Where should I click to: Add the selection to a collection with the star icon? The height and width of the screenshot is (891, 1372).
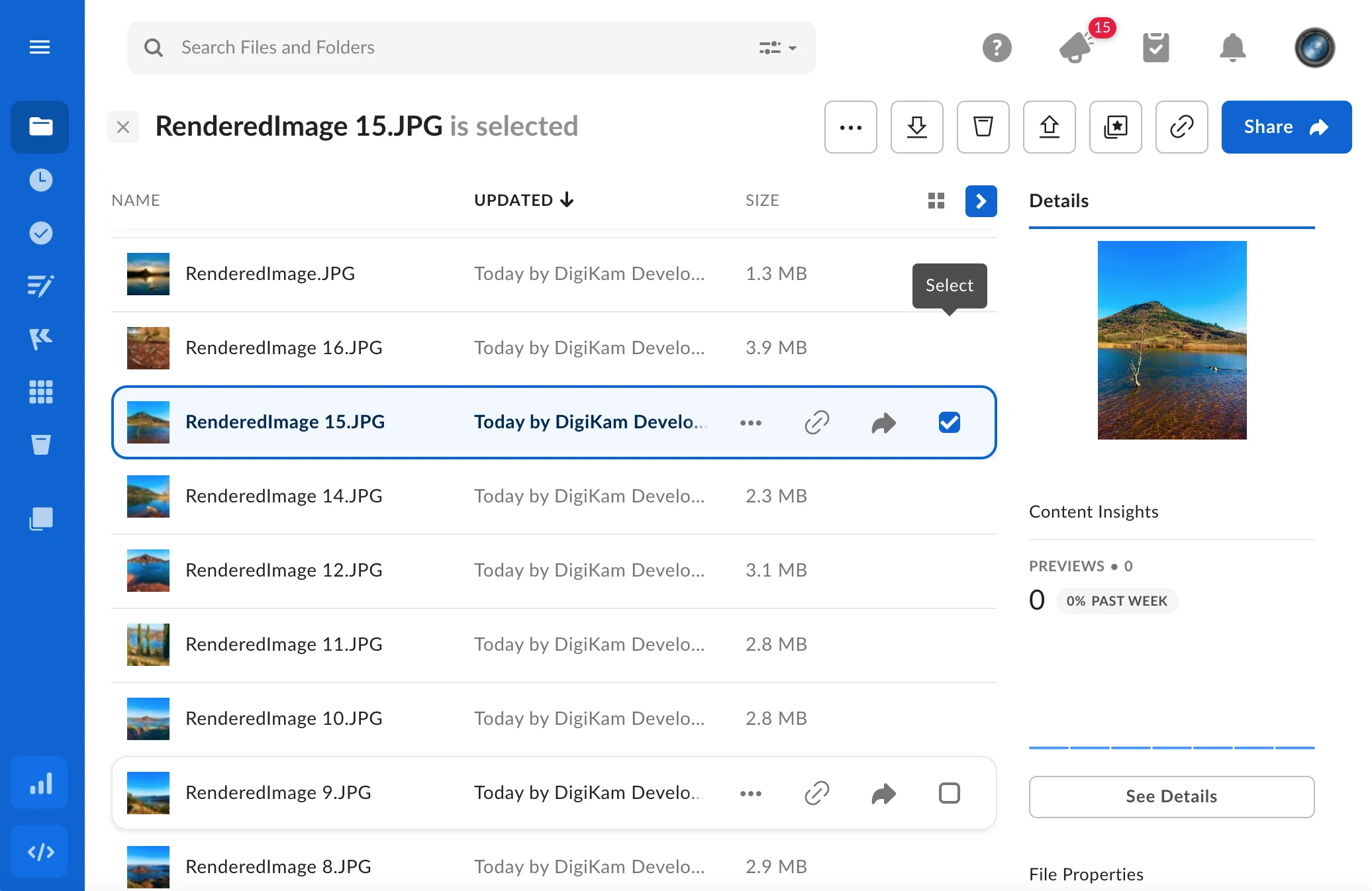click(1115, 127)
